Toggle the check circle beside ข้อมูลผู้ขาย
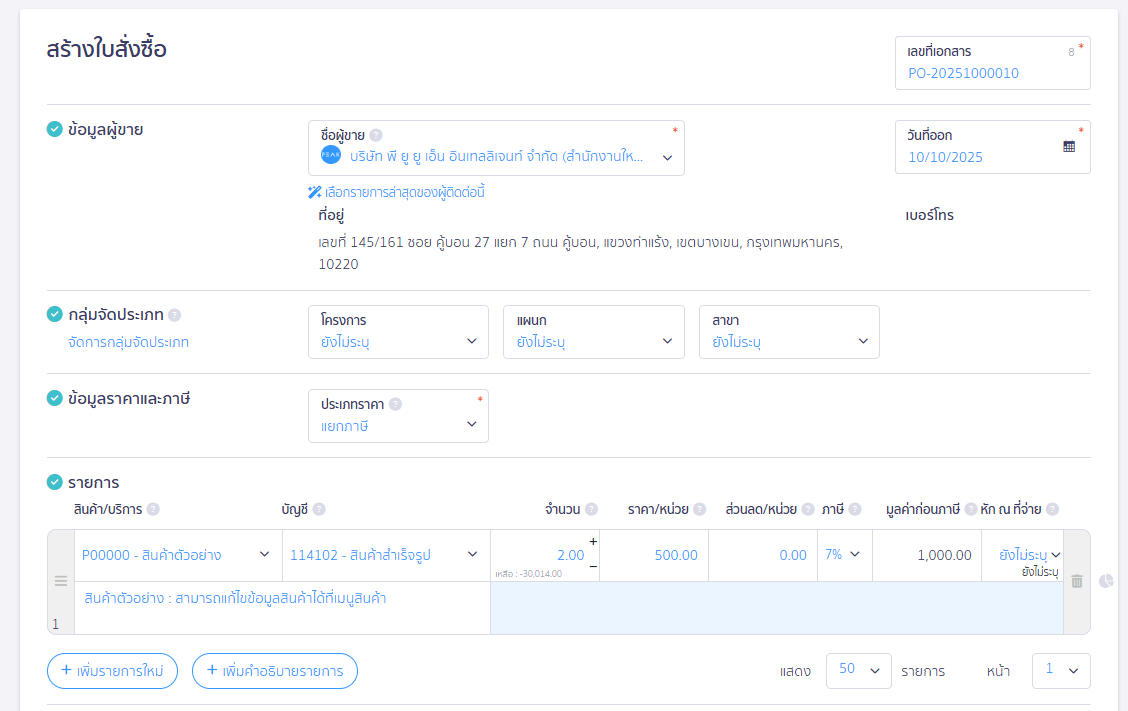Image resolution: width=1128 pixels, height=711 pixels. 55,129
